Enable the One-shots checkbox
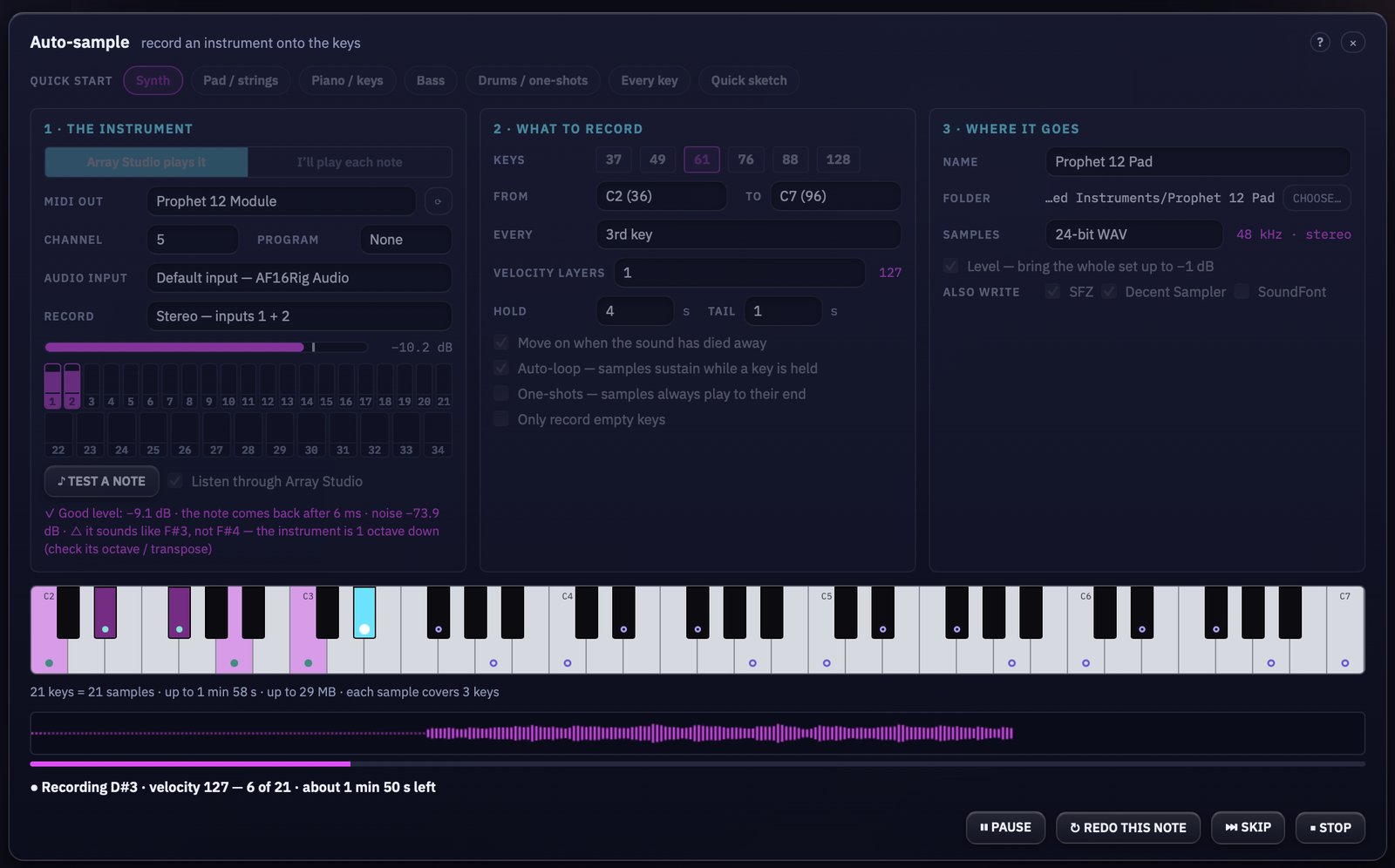1395x868 pixels. click(501, 393)
